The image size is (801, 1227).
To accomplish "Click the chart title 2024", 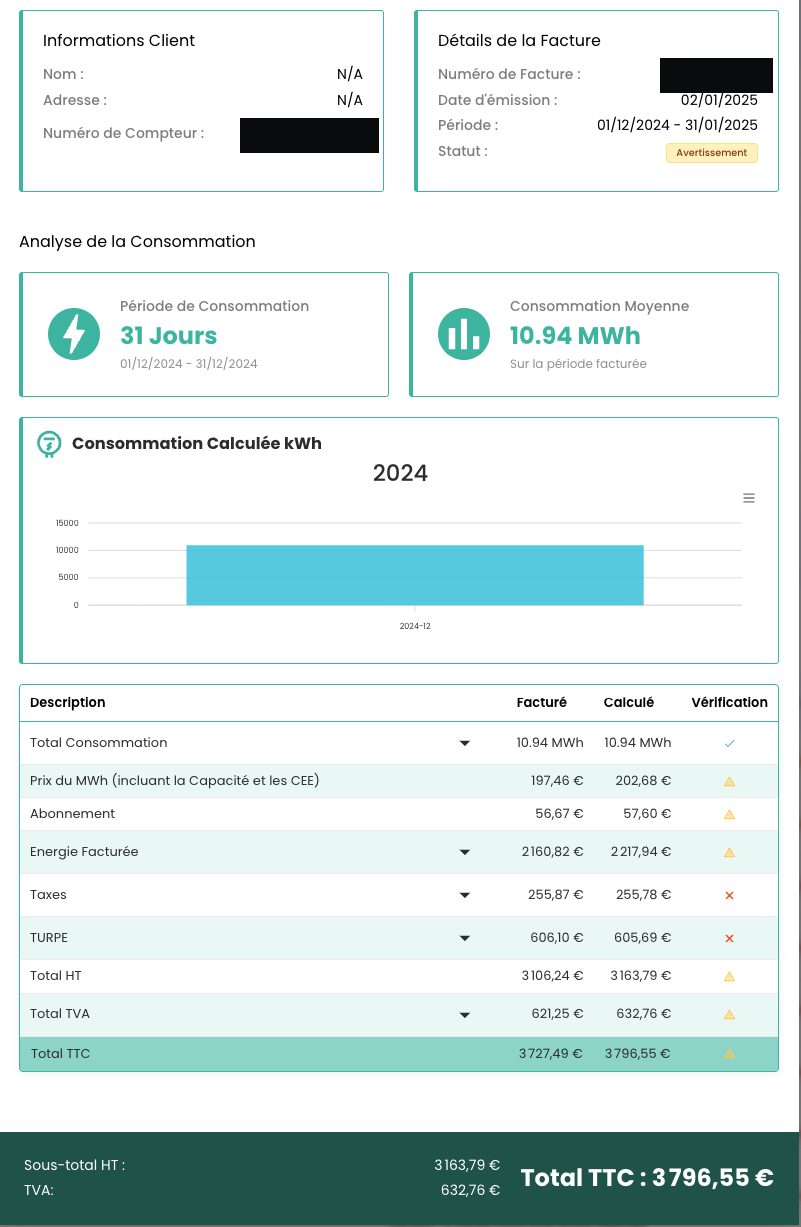I will pyautogui.click(x=400, y=473).
